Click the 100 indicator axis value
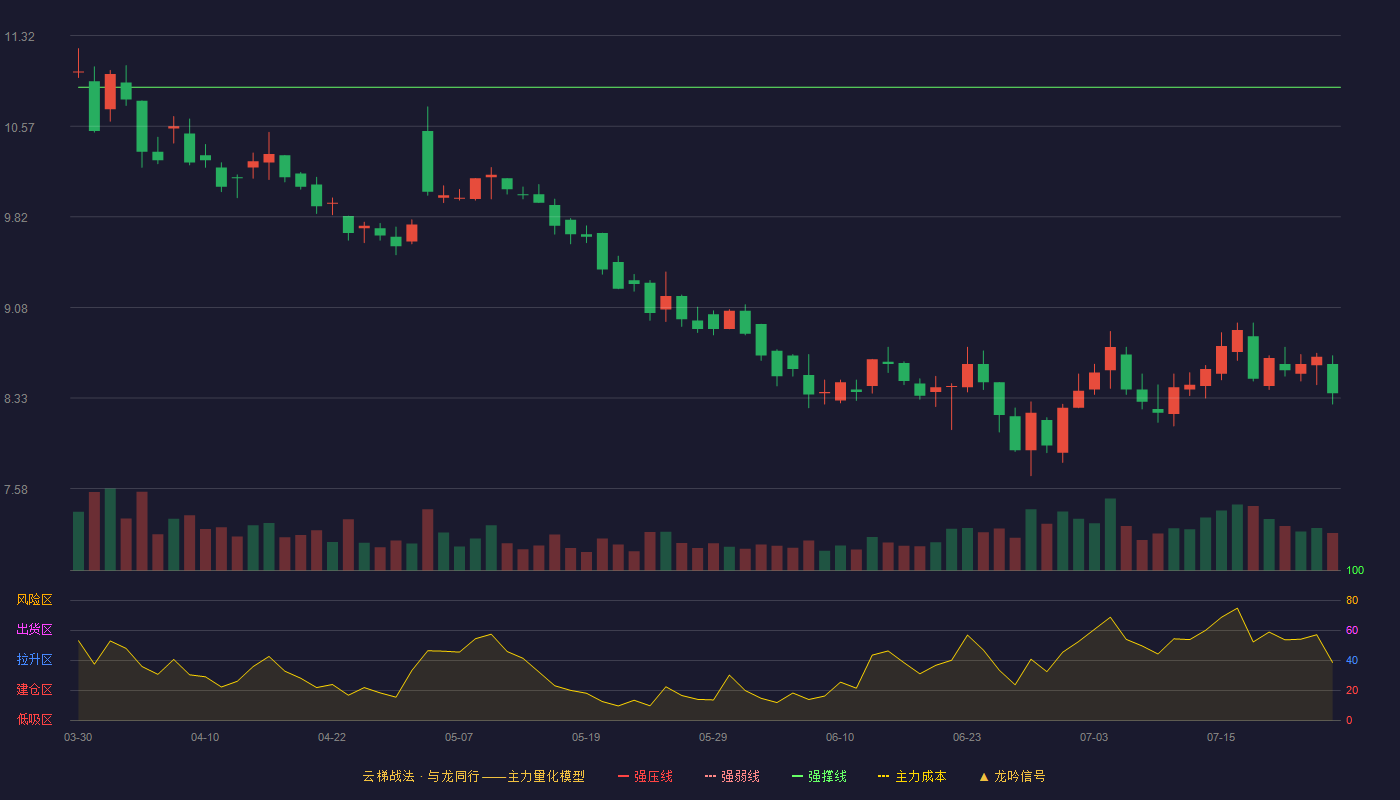The width and height of the screenshot is (1400, 800). tap(1355, 571)
